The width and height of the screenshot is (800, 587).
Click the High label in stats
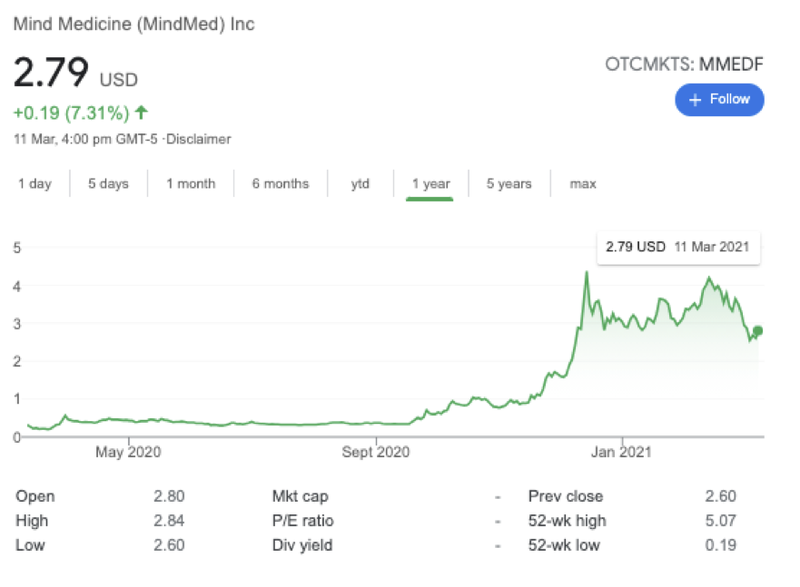(x=32, y=521)
